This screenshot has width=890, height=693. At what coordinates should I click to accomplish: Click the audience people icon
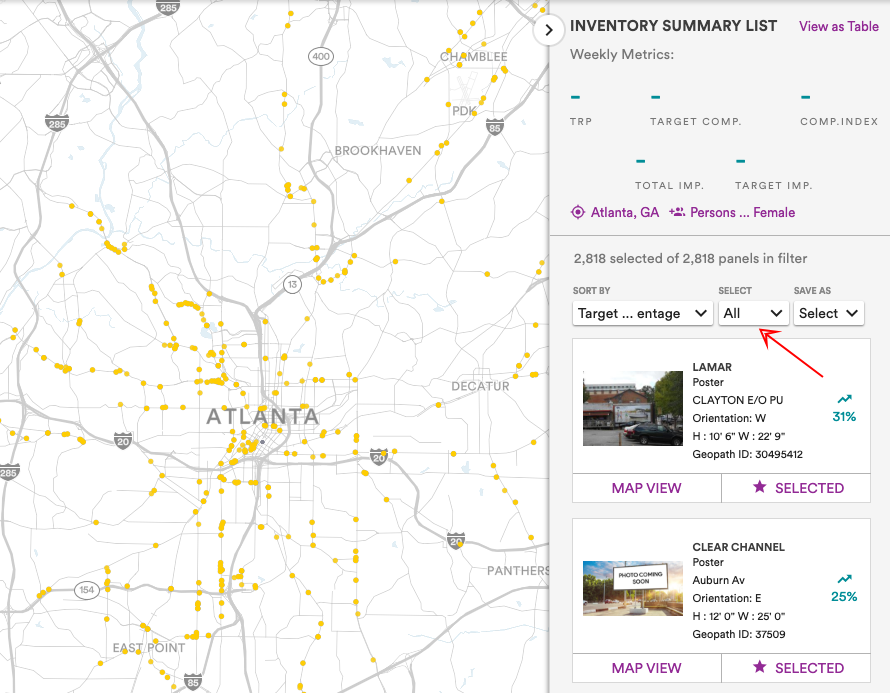click(x=677, y=212)
